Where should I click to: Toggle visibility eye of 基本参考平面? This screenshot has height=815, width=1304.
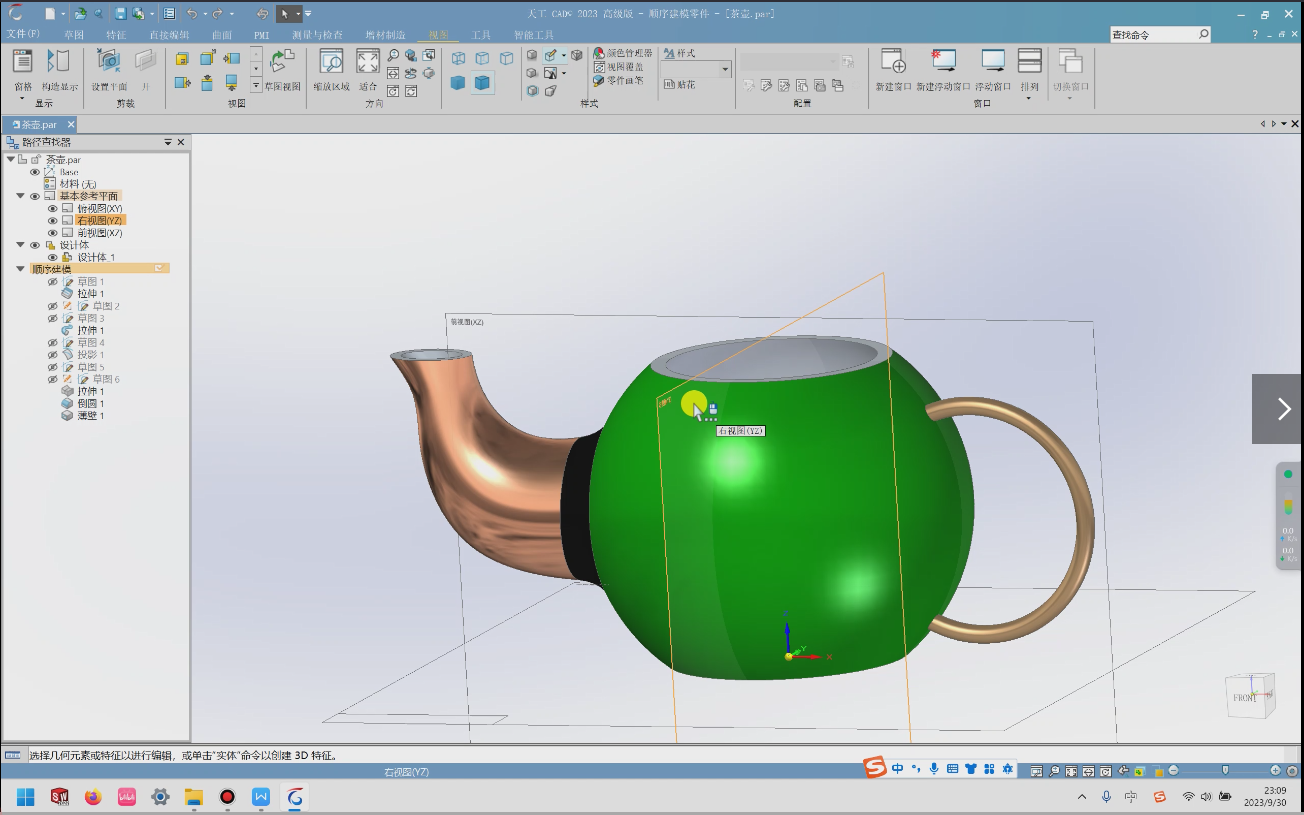(35, 196)
